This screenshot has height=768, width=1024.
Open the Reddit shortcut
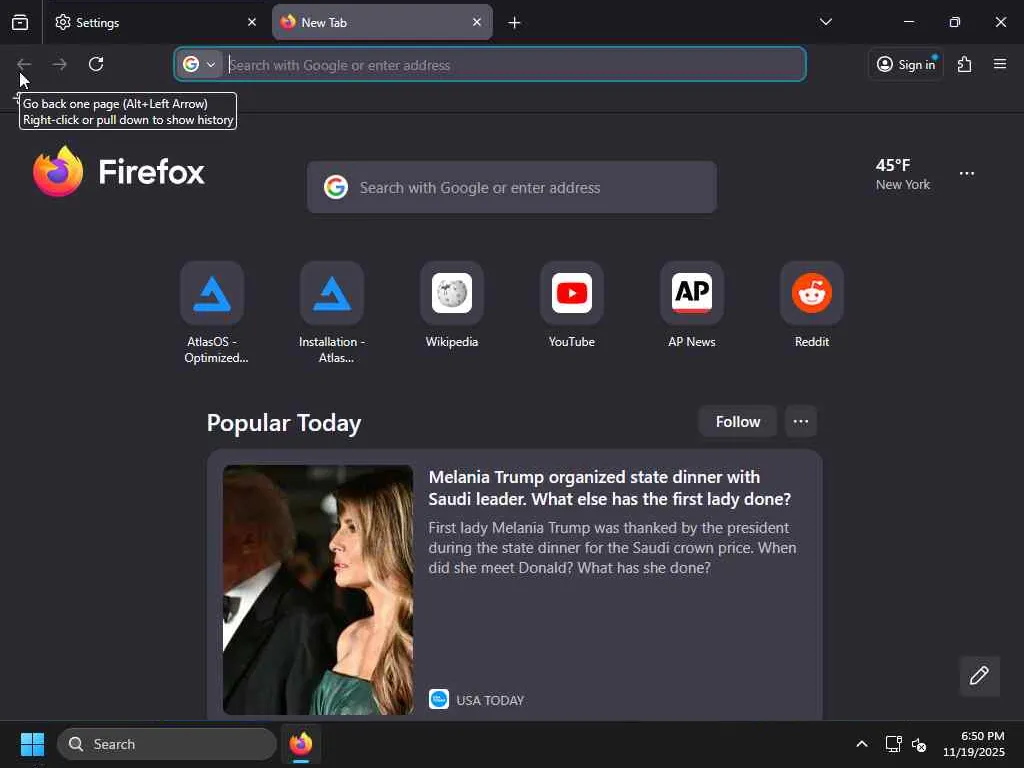point(812,306)
